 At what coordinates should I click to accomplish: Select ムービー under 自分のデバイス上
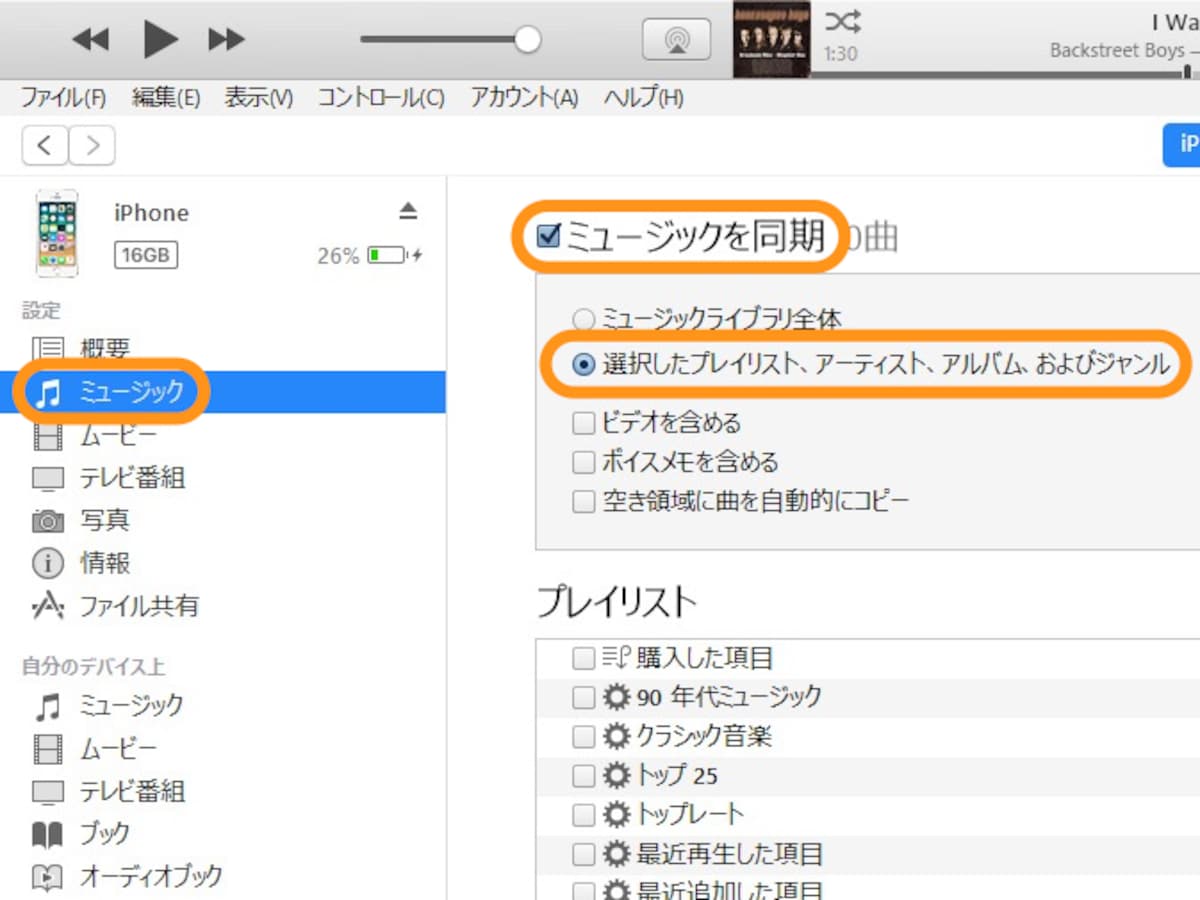118,748
